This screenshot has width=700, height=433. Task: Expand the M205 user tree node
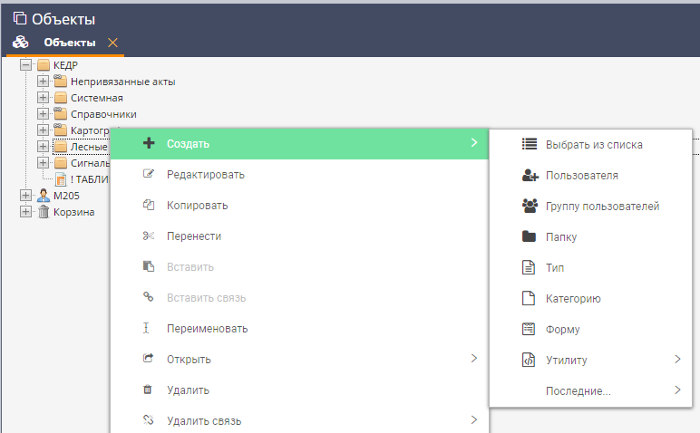click(26, 196)
